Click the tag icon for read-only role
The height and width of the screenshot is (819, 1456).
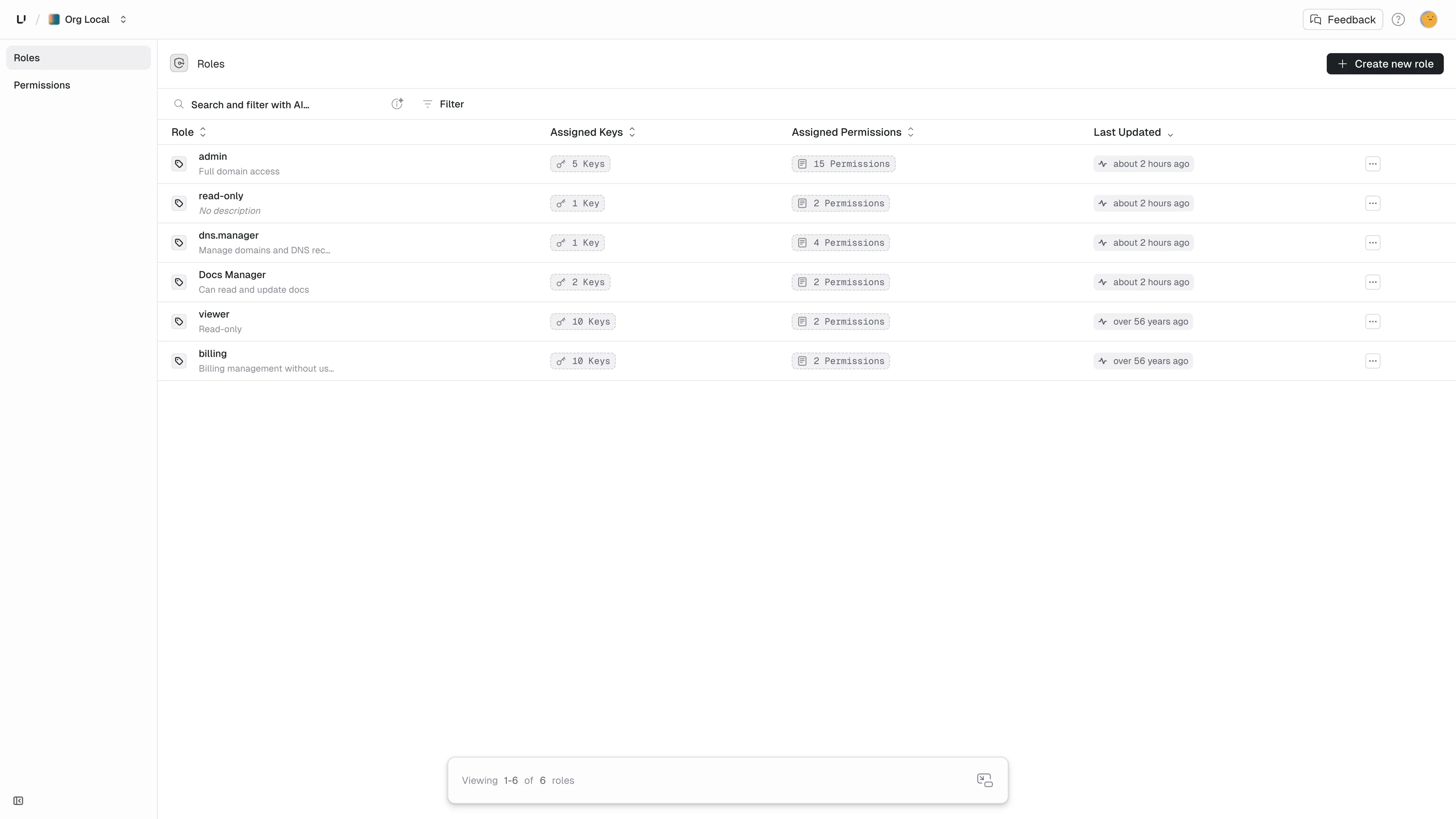point(179,203)
